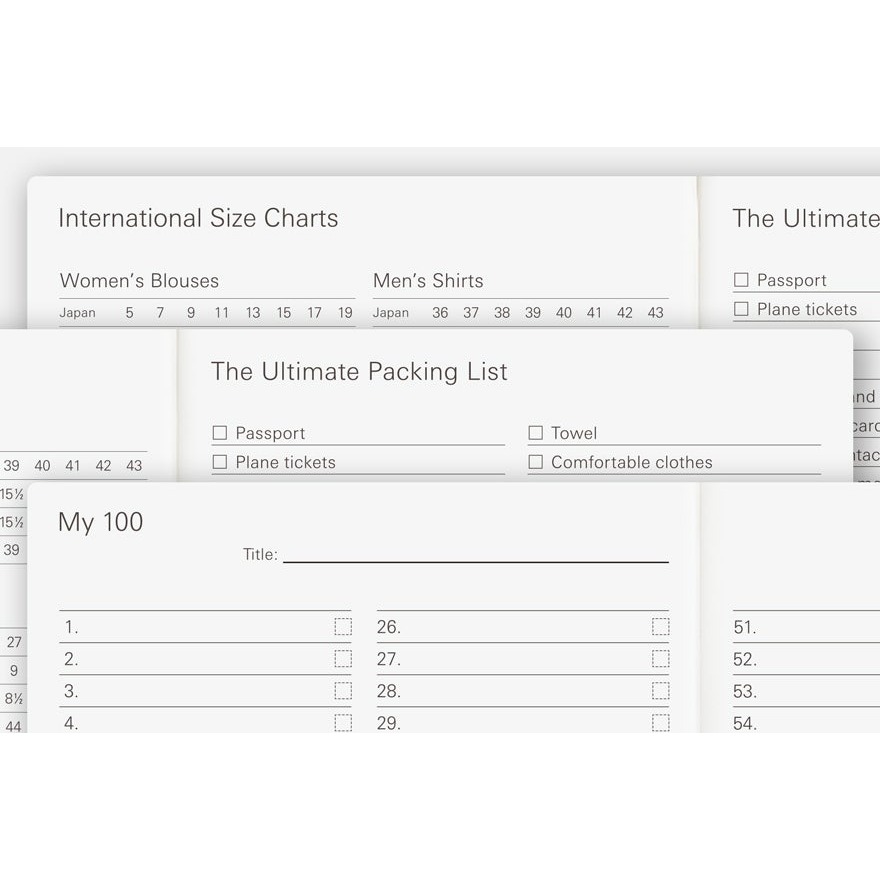Click the My 100 page title
The image size is (880, 880).
tap(100, 522)
